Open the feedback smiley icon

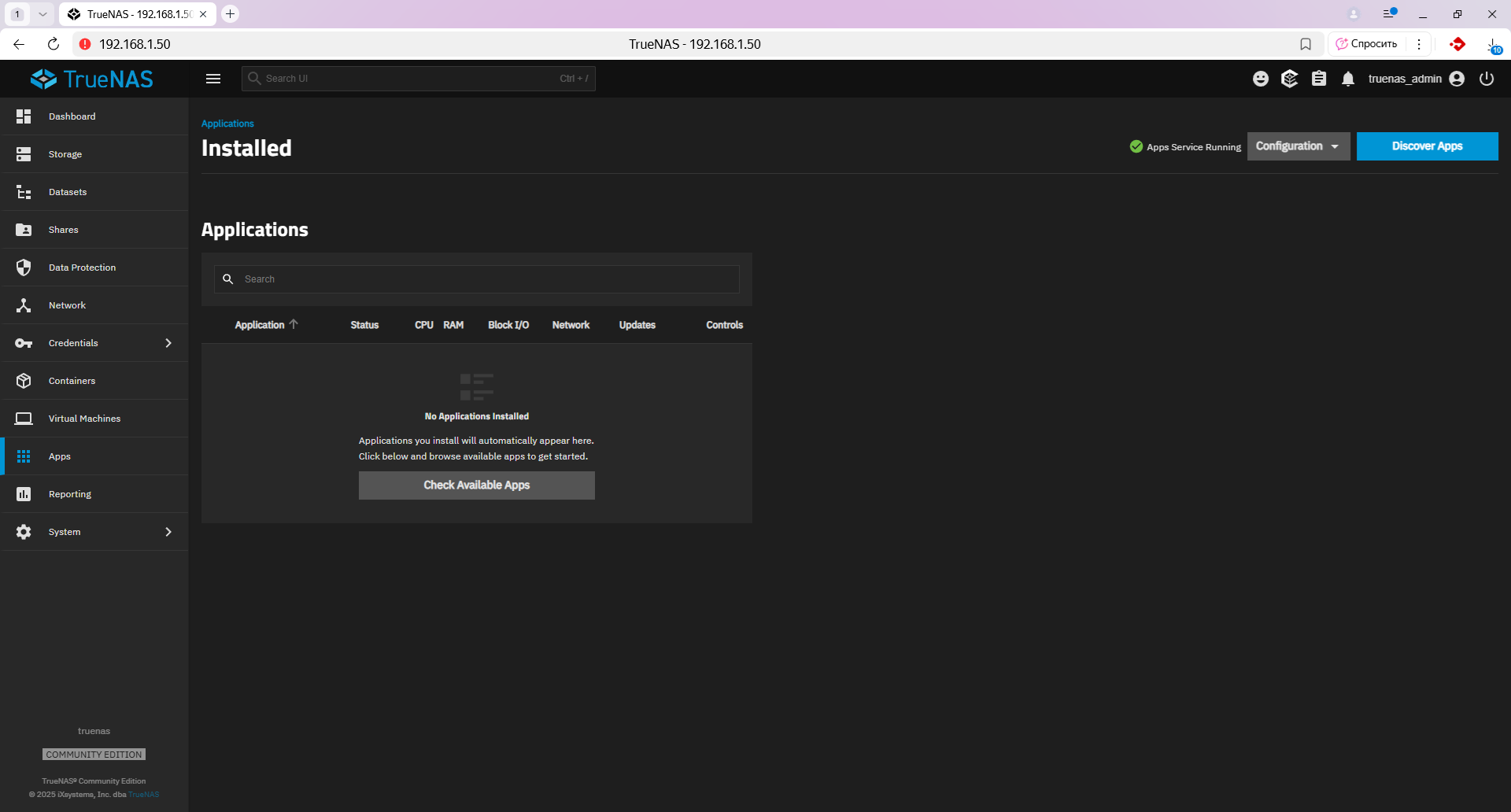pos(1261,79)
